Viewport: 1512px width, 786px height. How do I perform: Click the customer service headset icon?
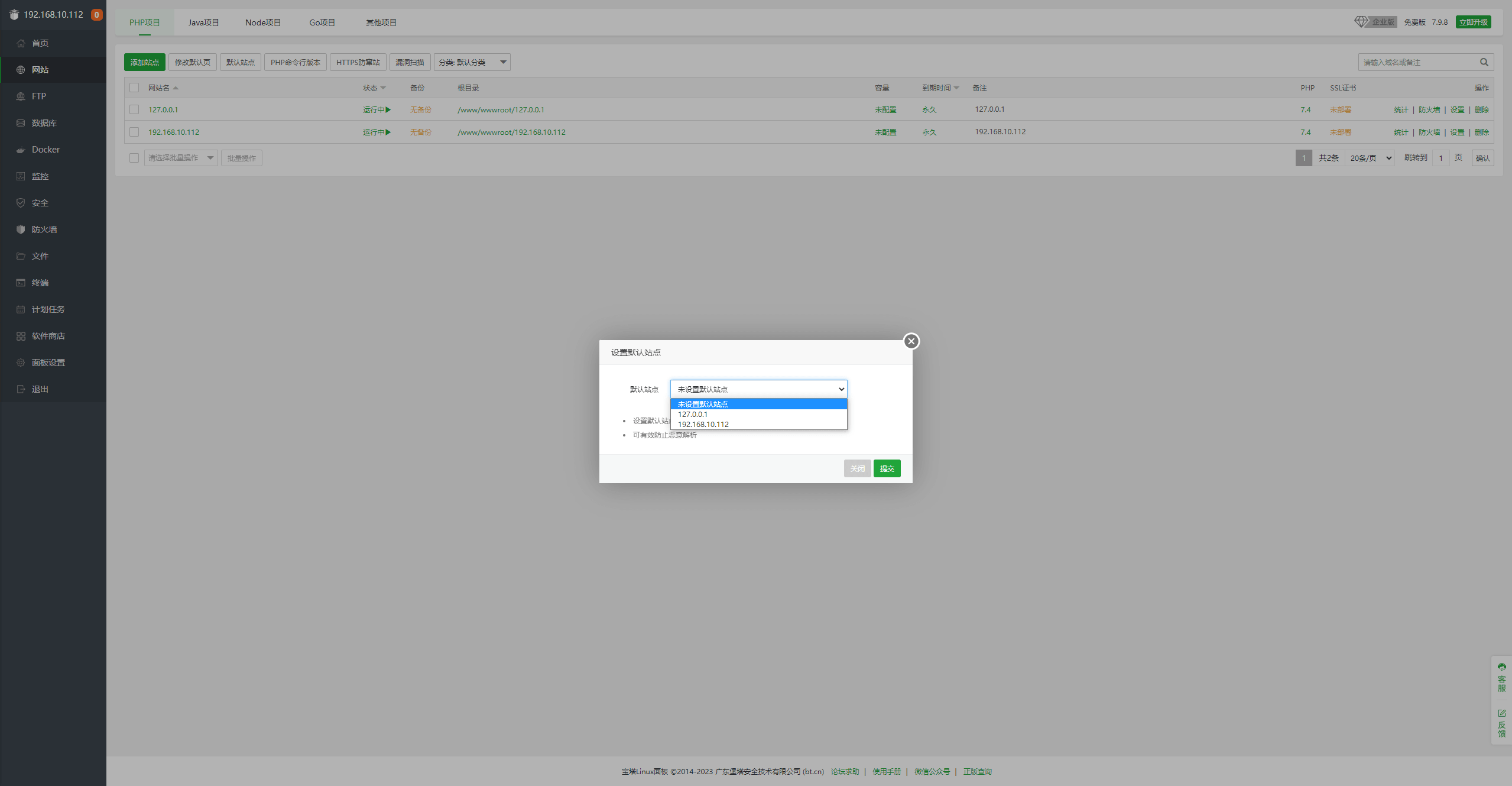1501,667
